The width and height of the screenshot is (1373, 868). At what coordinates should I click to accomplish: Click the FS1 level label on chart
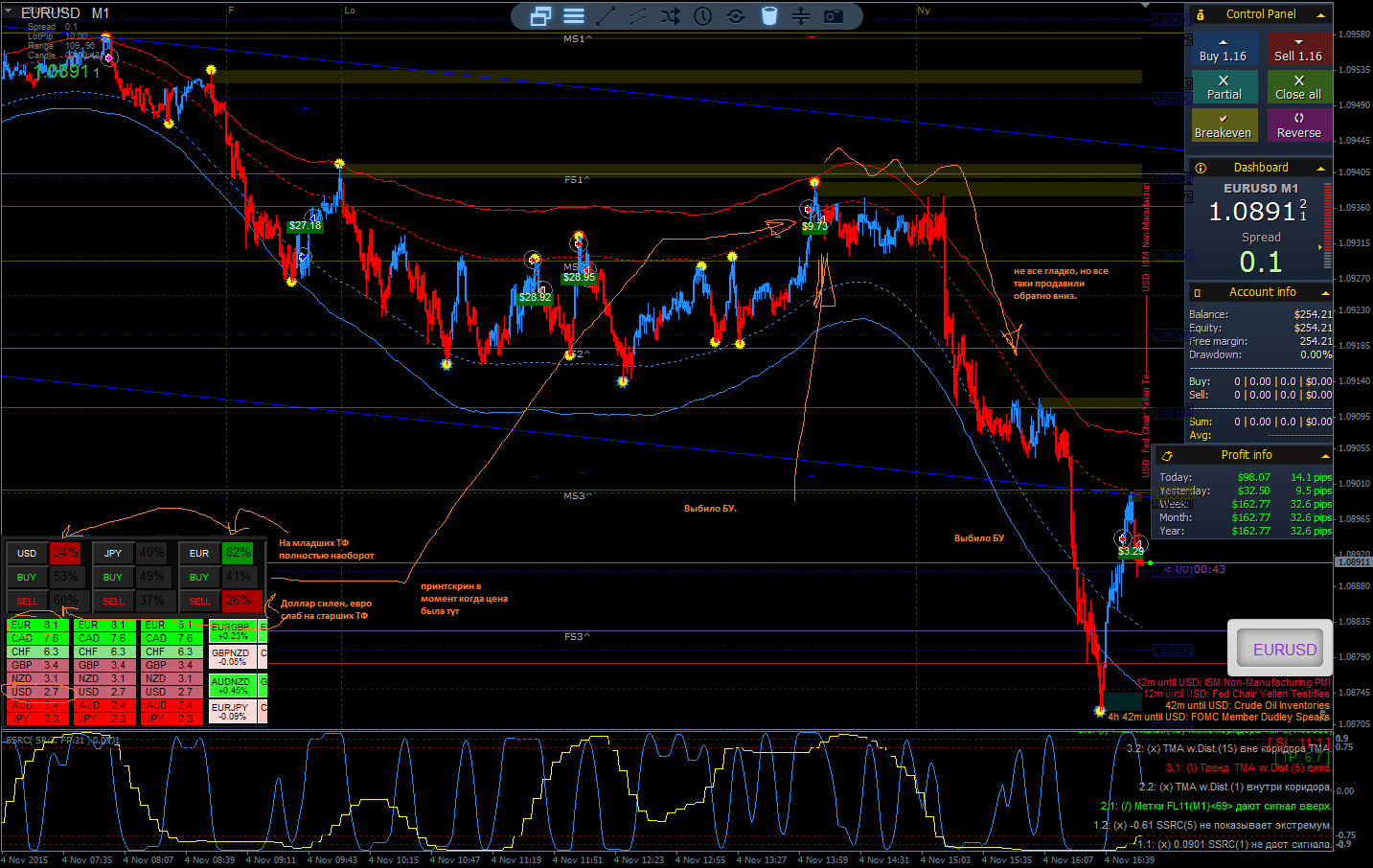[x=577, y=180]
